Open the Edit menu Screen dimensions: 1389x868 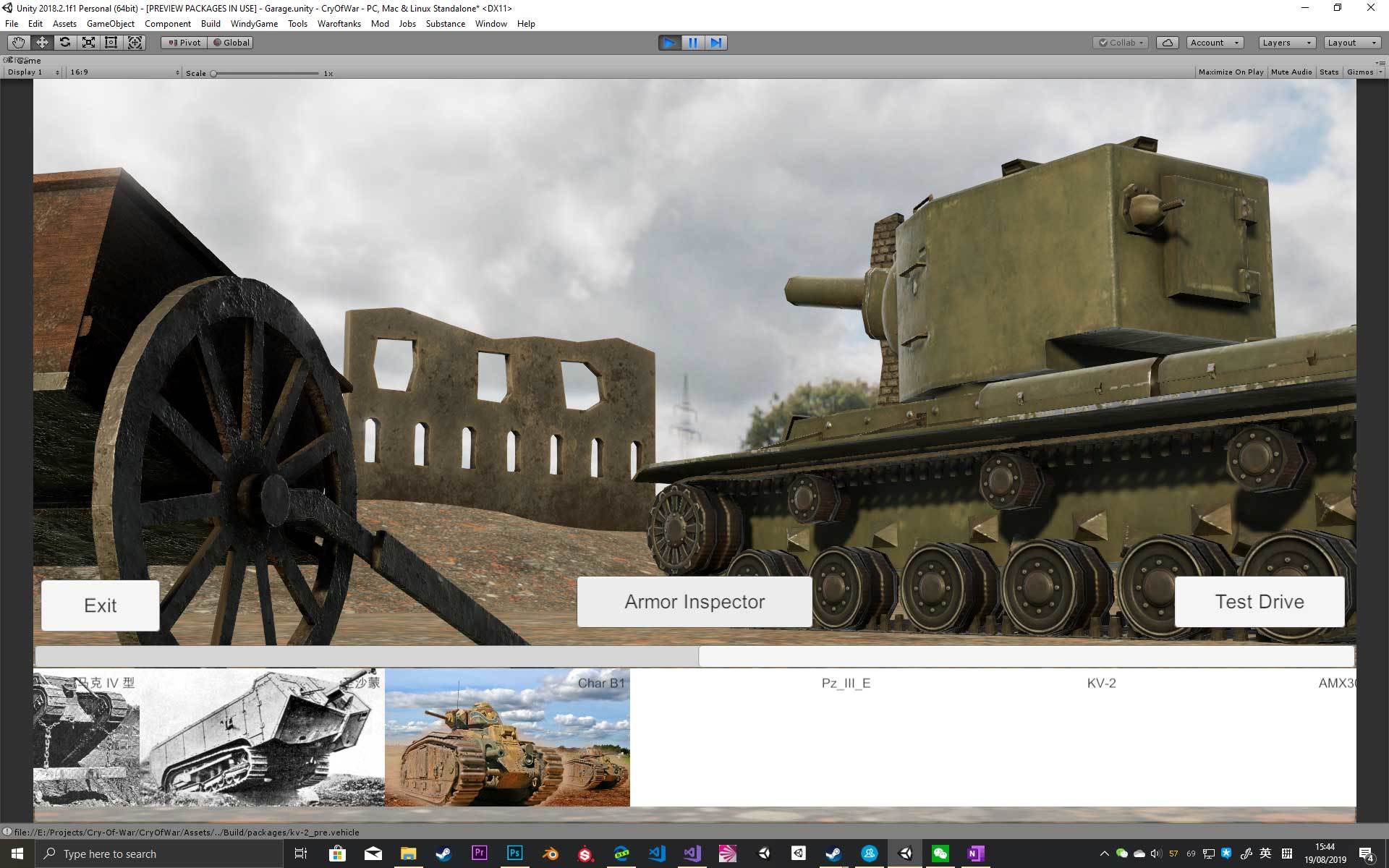click(35, 24)
